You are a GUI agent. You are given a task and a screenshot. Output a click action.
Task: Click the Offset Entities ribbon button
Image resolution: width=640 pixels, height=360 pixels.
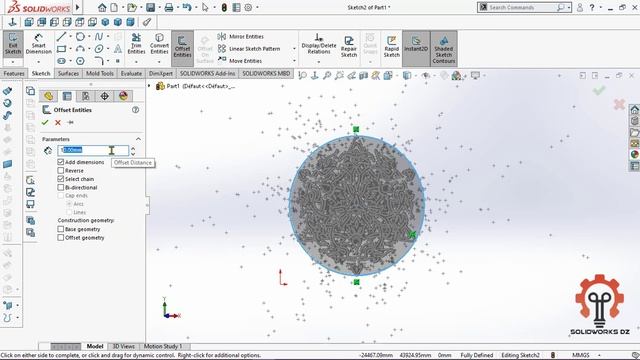tap(182, 47)
